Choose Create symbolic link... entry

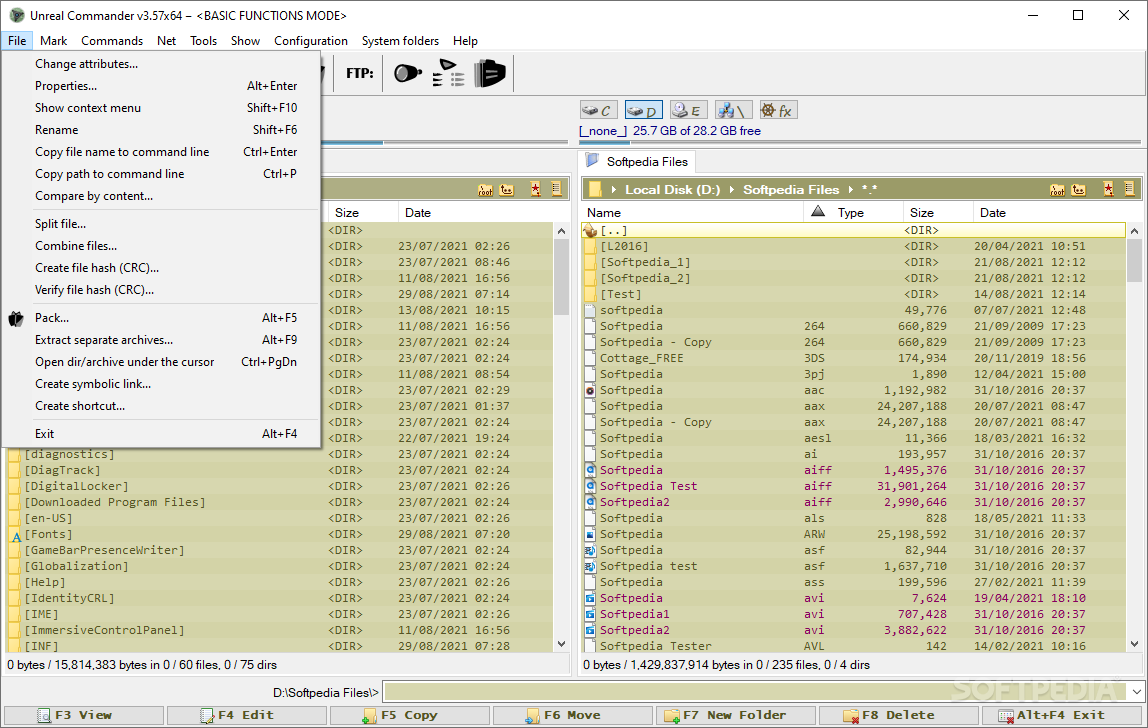(161, 384)
